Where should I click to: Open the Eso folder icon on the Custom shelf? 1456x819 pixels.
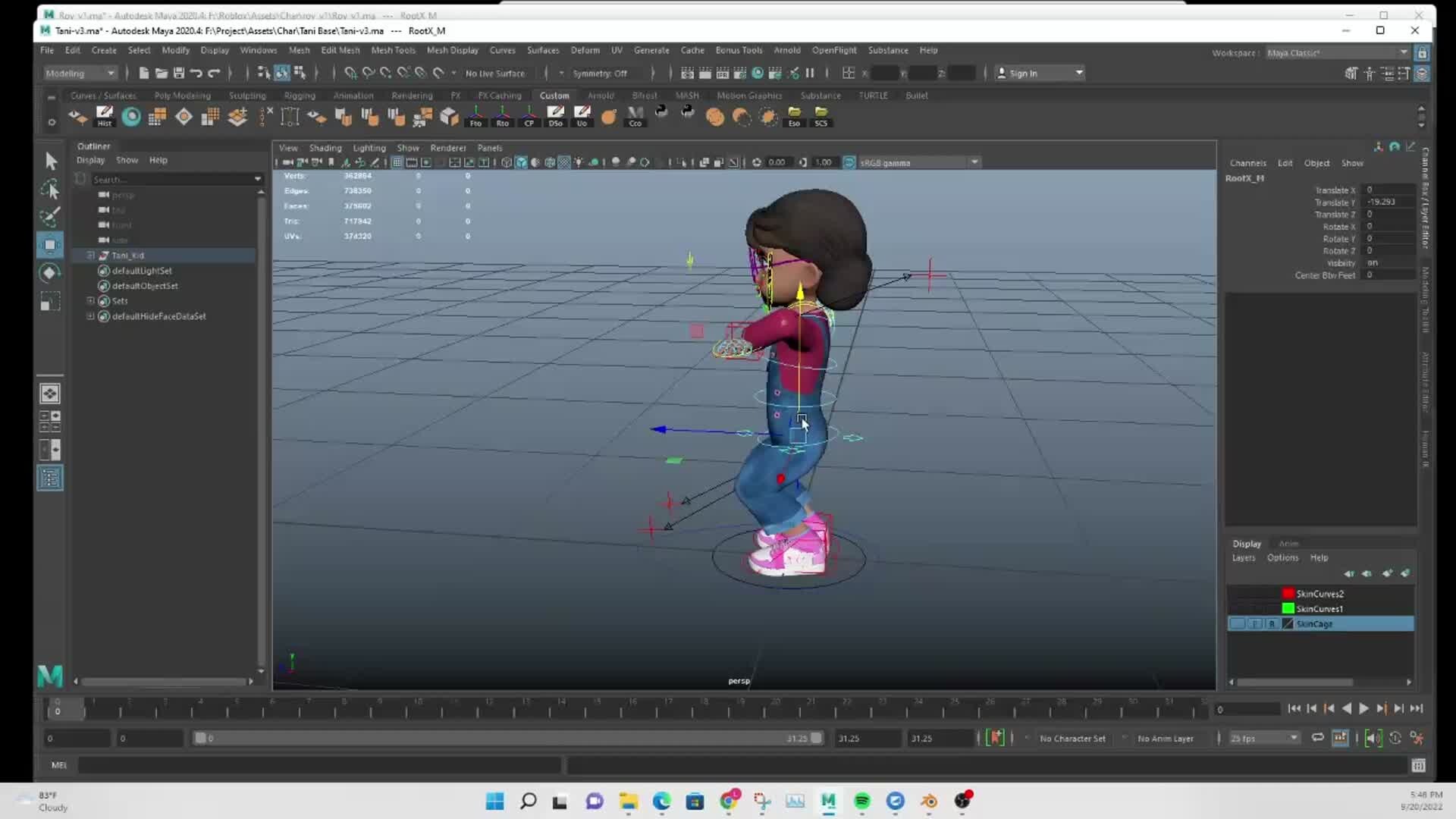795,116
